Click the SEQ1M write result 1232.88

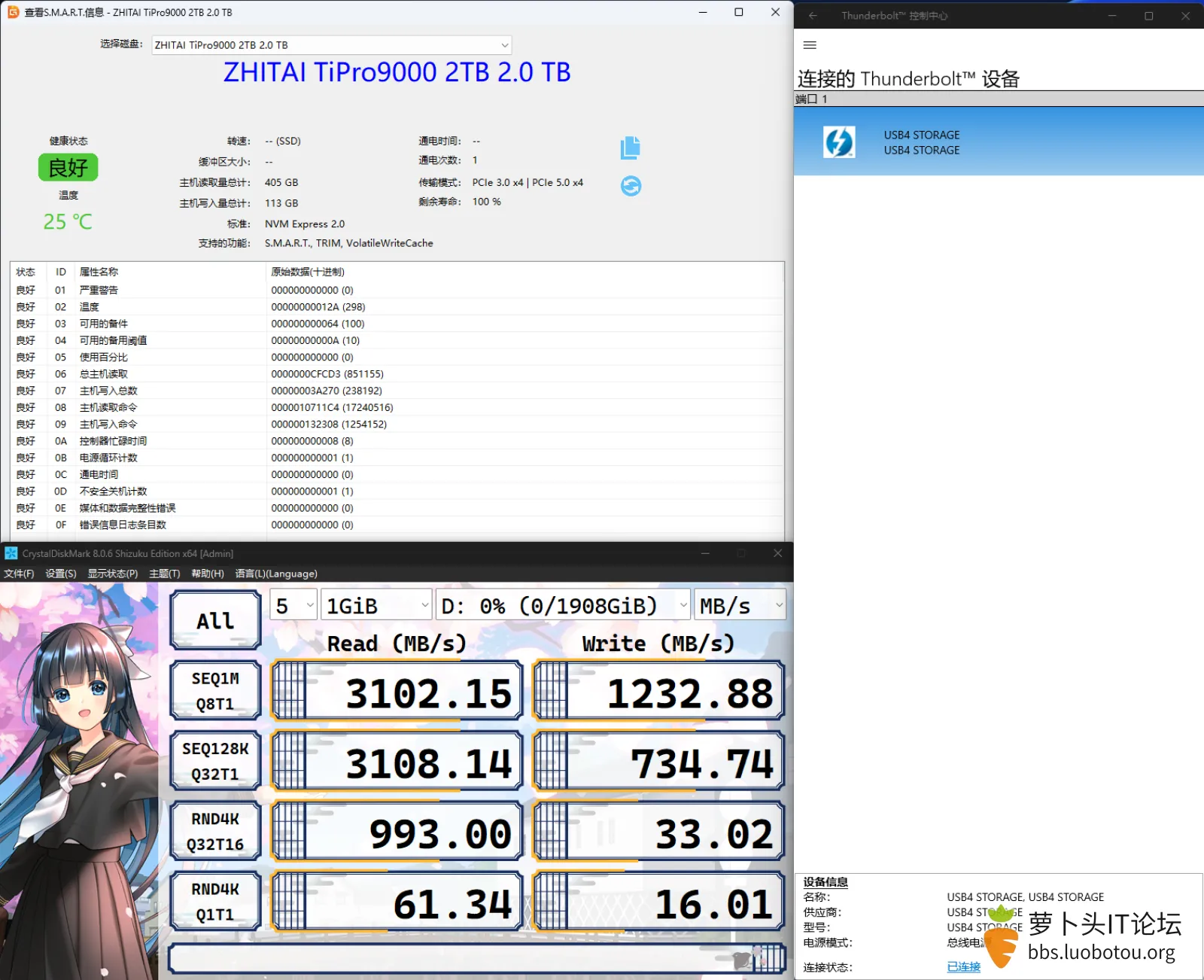[658, 691]
